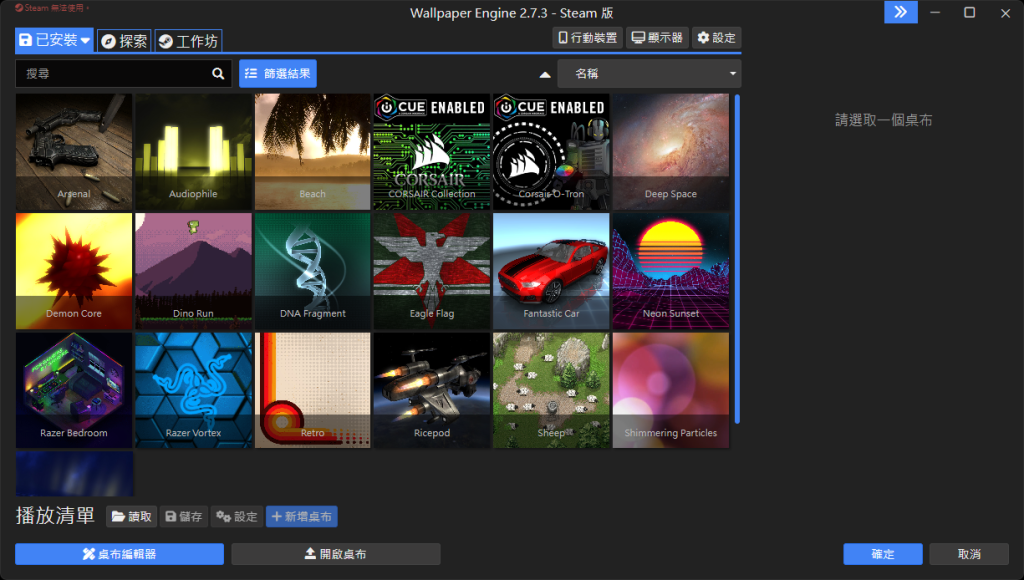Click the search magnifier icon

coord(218,74)
